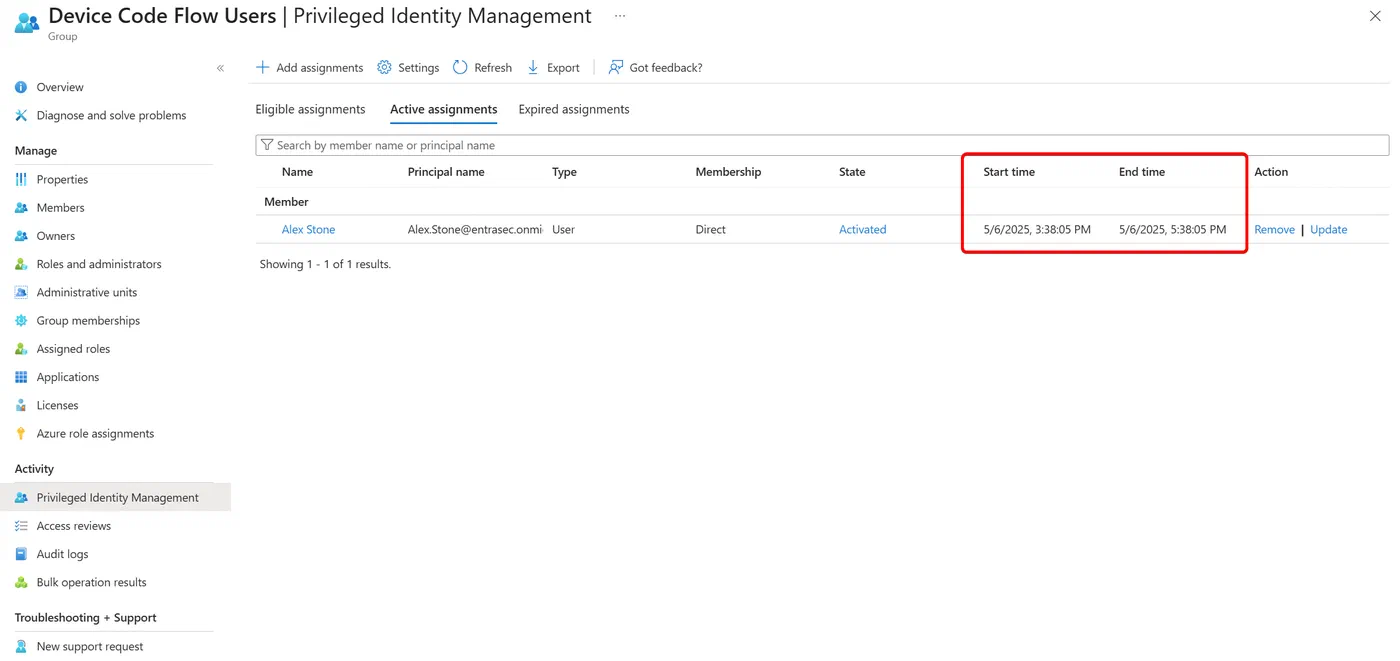Click the Administrative units icon
The image size is (1400, 661).
tap(21, 292)
